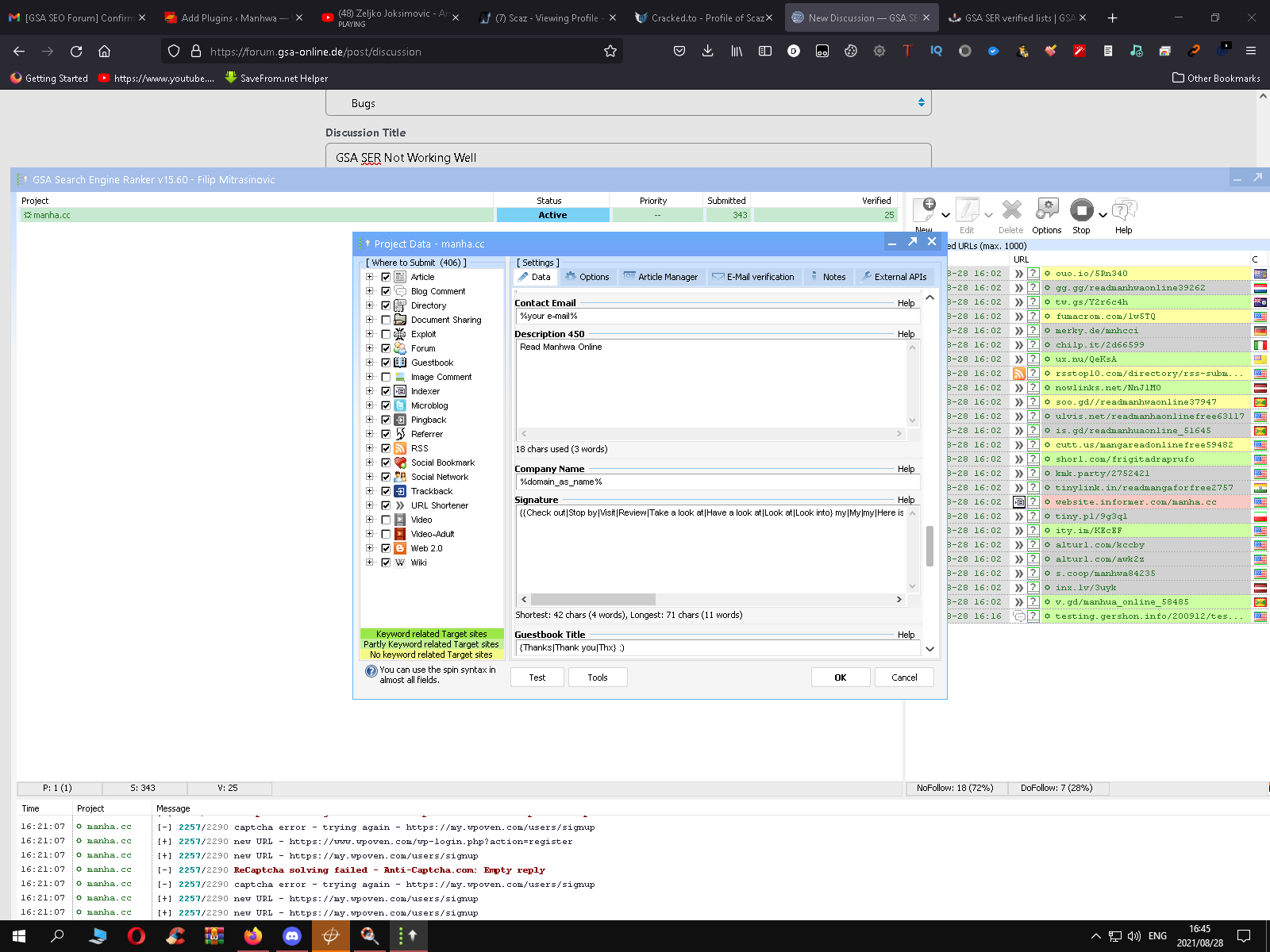Go to the Firefox home icon
This screenshot has width=1270, height=952.
[104, 51]
